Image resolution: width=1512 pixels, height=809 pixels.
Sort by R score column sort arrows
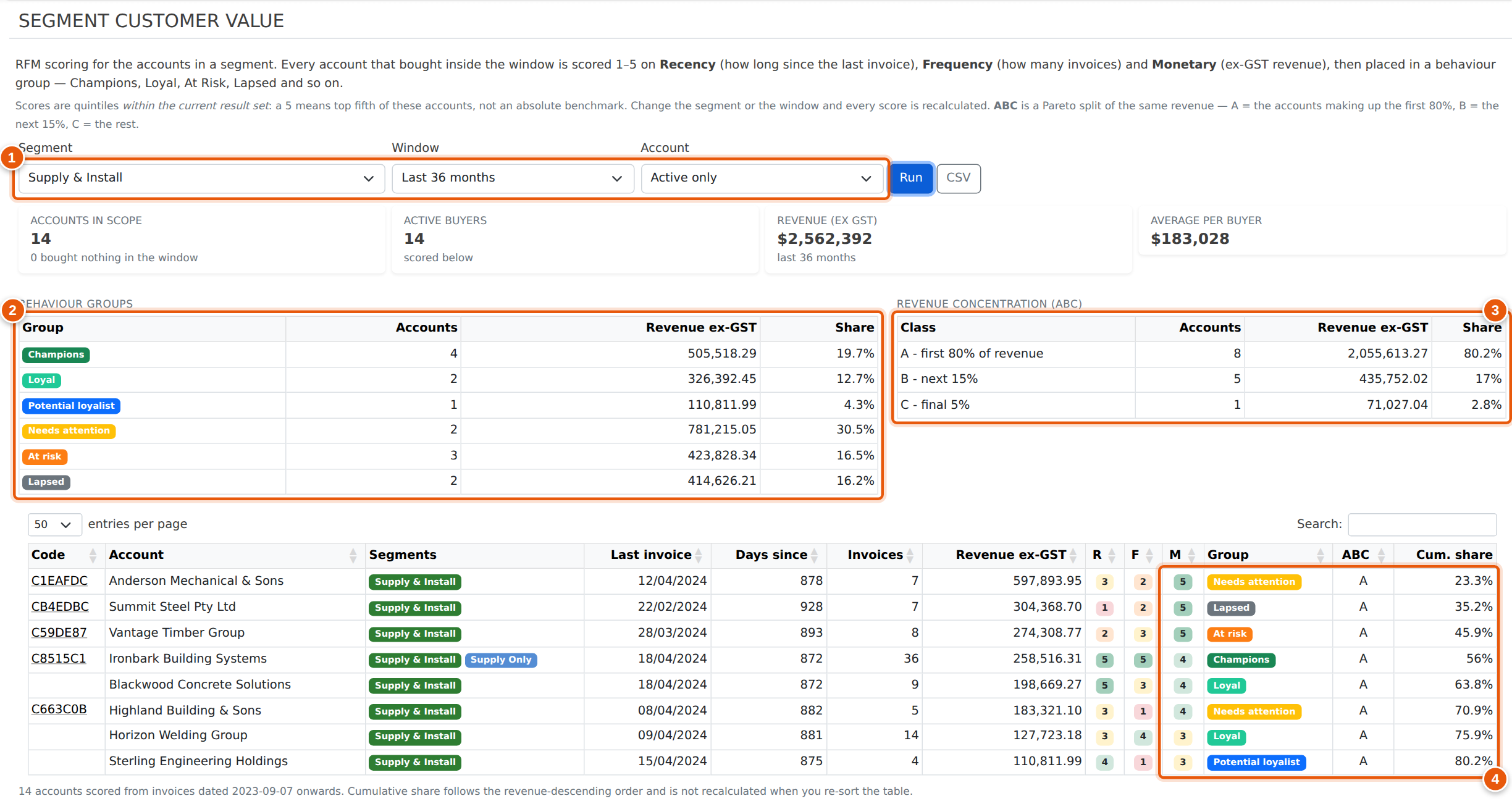click(x=1111, y=555)
